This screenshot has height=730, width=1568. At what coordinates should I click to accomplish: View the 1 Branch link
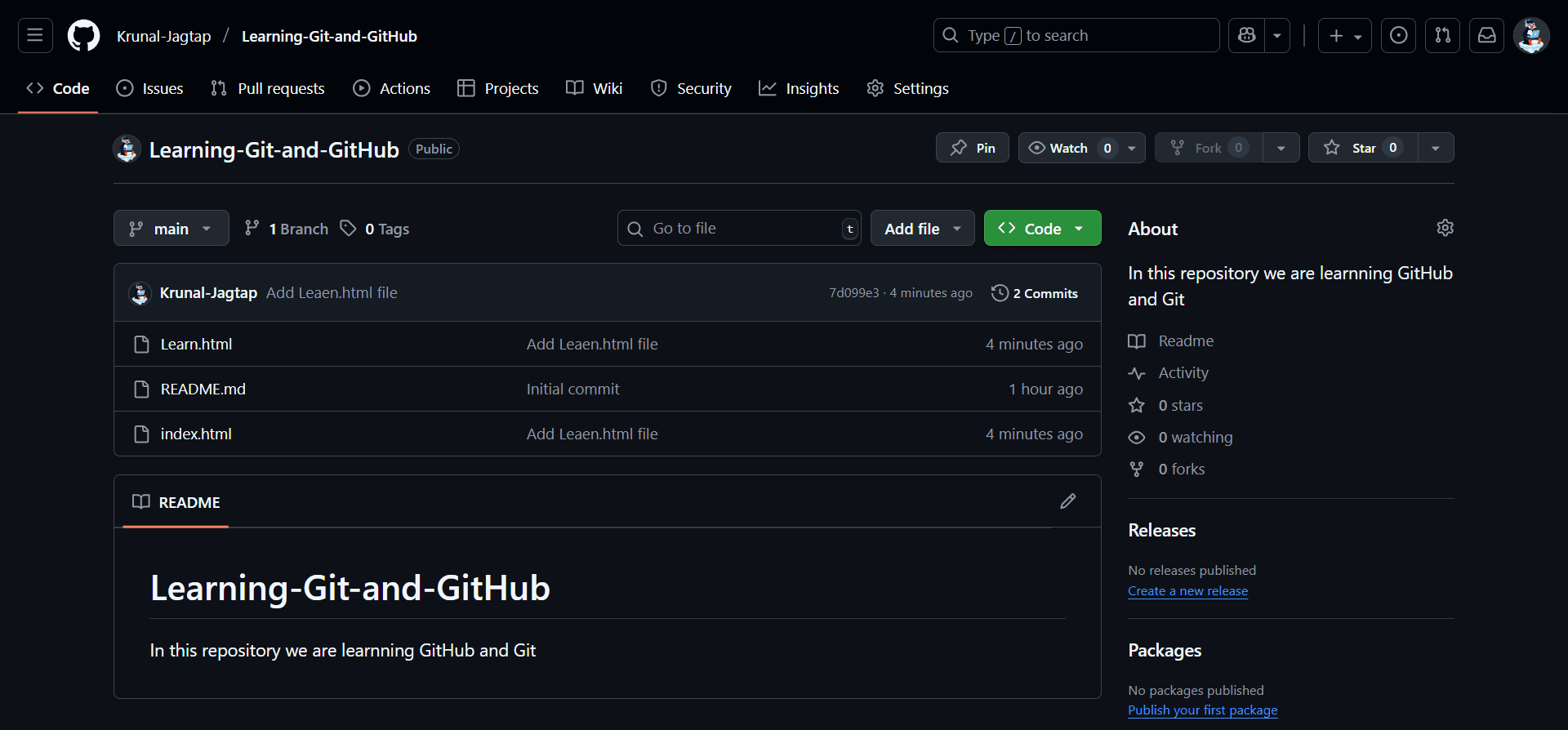[287, 229]
